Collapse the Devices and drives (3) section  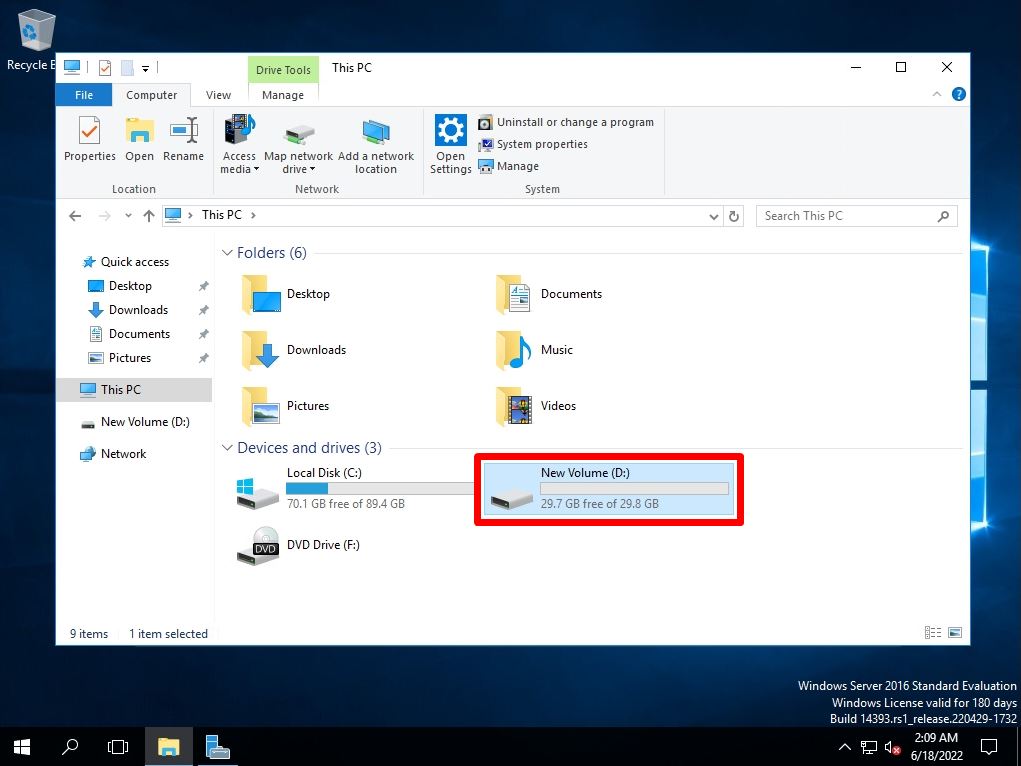coord(227,448)
